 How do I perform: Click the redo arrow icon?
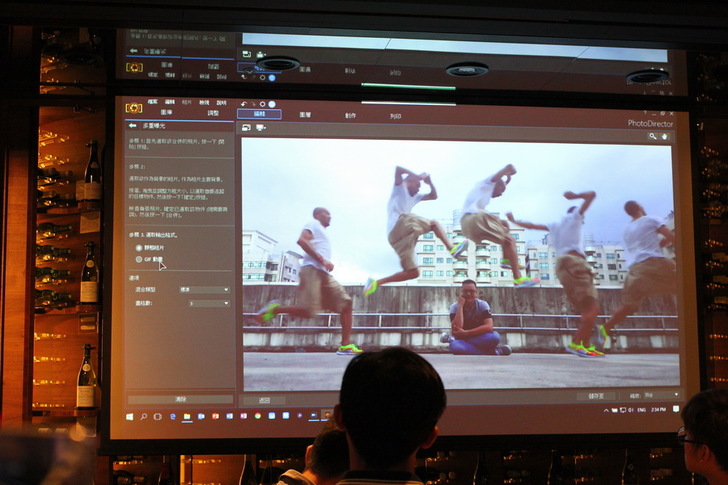(253, 104)
